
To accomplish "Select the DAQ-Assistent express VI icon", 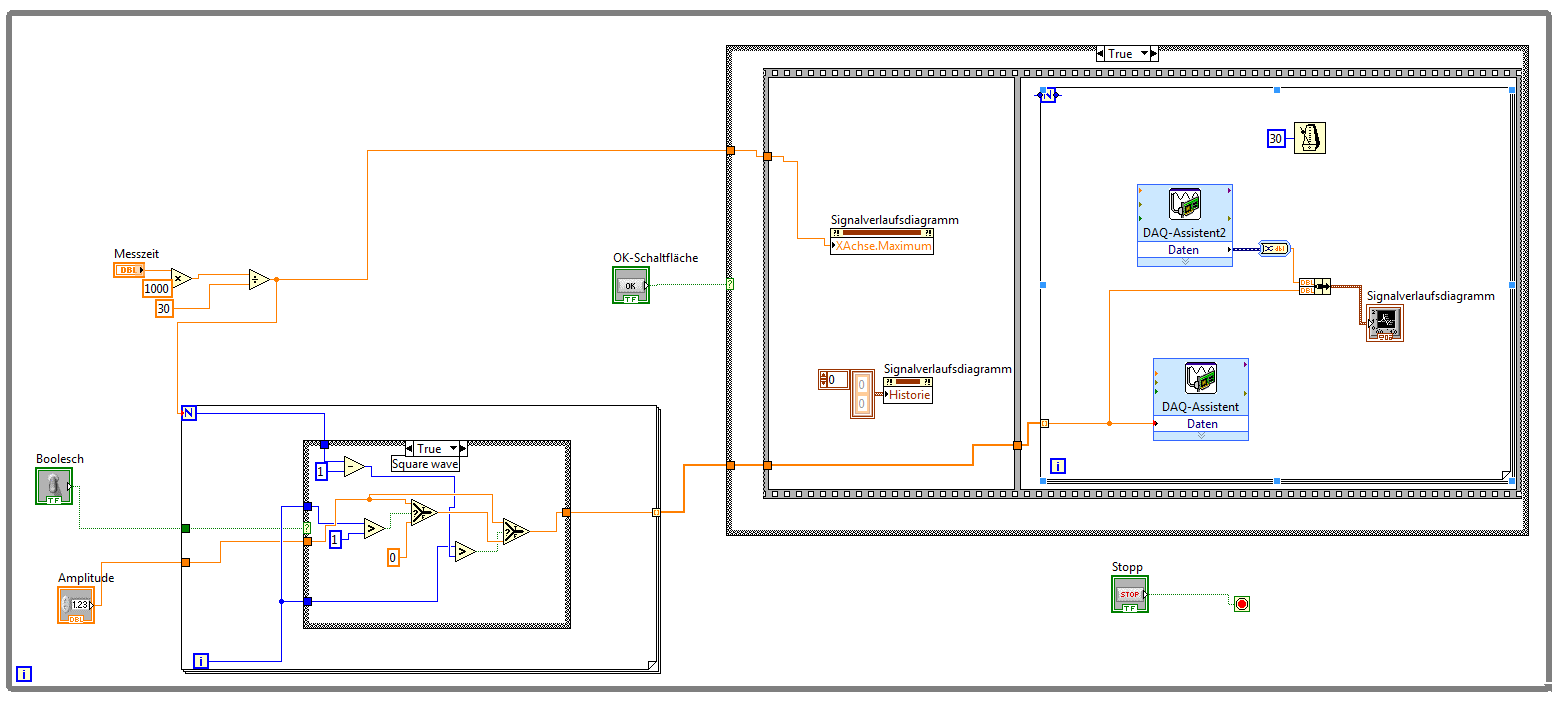I will (x=1200, y=378).
